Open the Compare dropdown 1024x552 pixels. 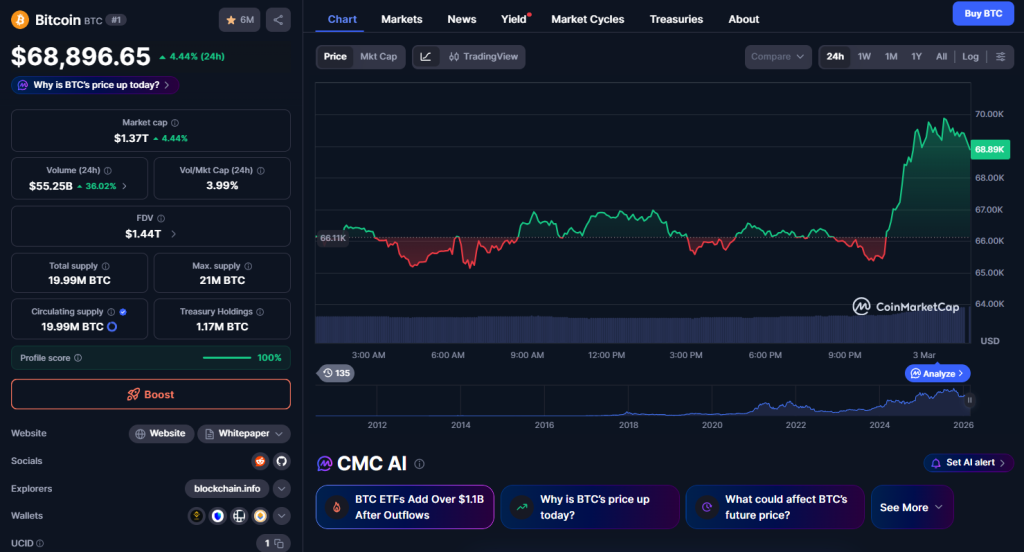778,57
